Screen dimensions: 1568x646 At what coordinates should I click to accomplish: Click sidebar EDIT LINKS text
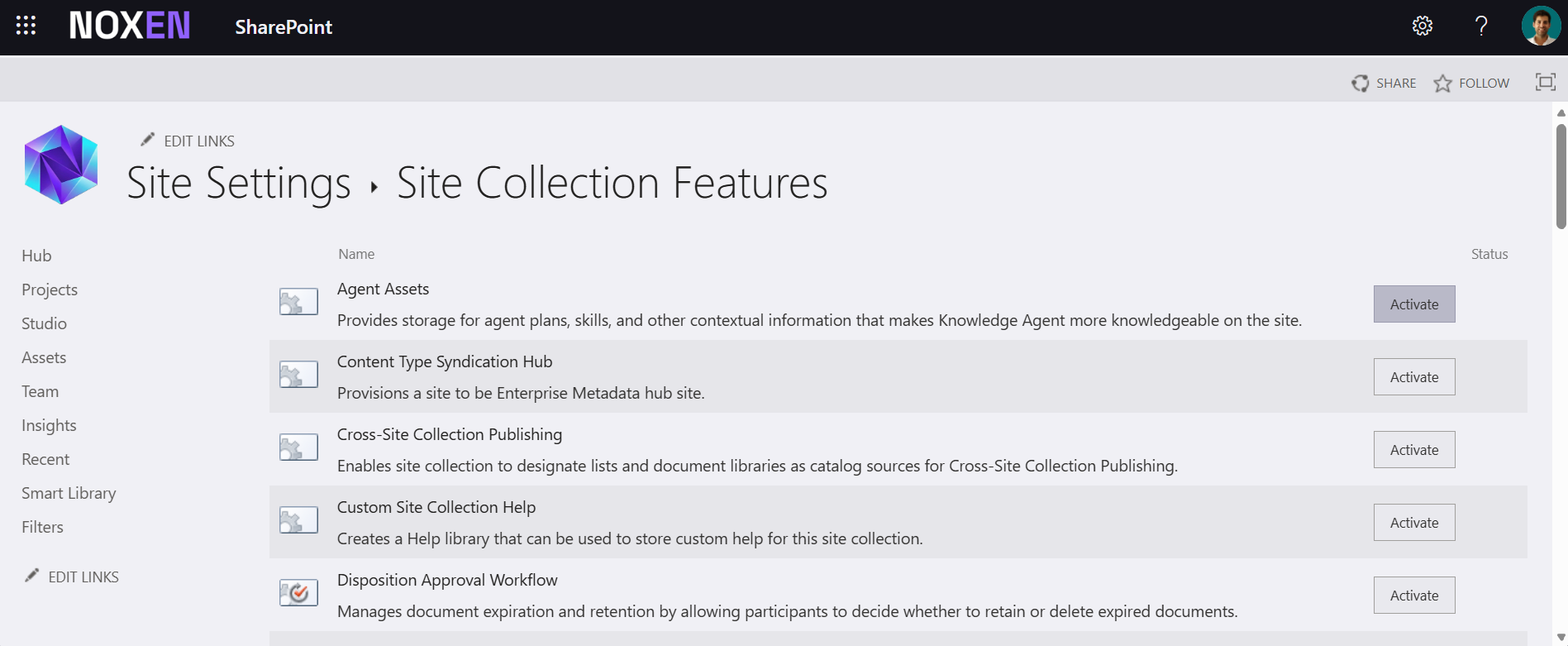pos(83,577)
